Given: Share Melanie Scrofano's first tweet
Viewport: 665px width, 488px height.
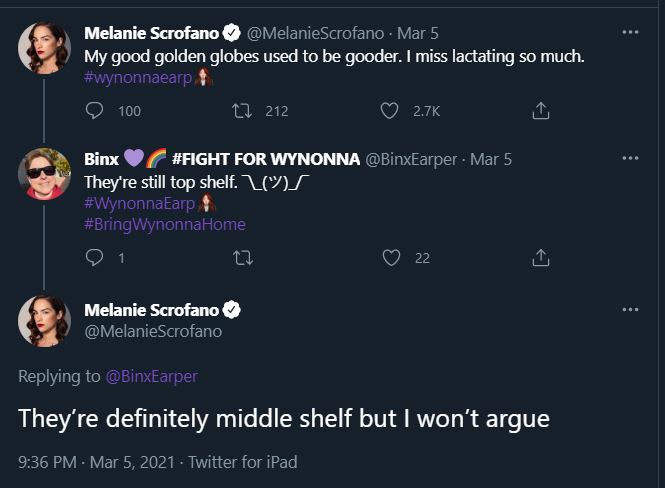Looking at the screenshot, I should 541,112.
